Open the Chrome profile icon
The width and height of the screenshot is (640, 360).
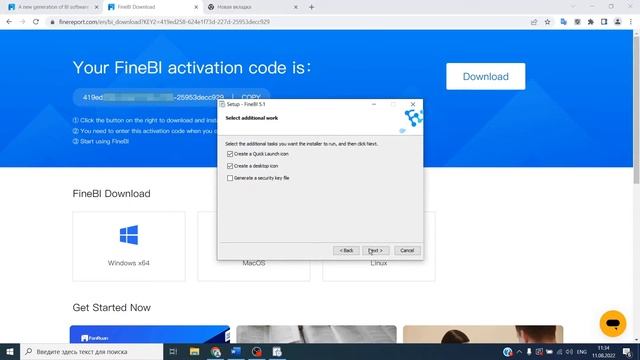pyautogui.click(x=618, y=22)
